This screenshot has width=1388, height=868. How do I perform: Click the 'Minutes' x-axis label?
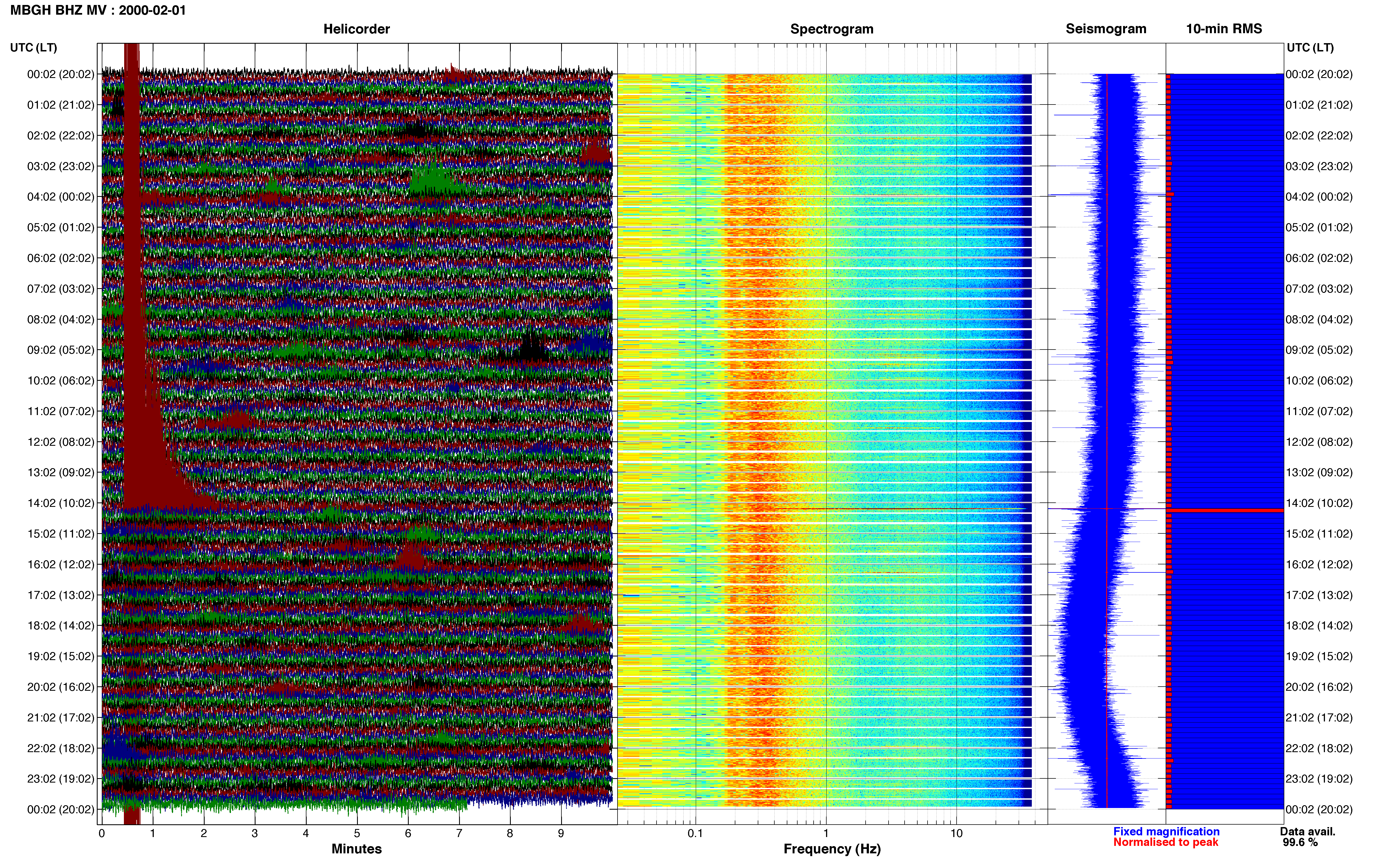[x=356, y=849]
